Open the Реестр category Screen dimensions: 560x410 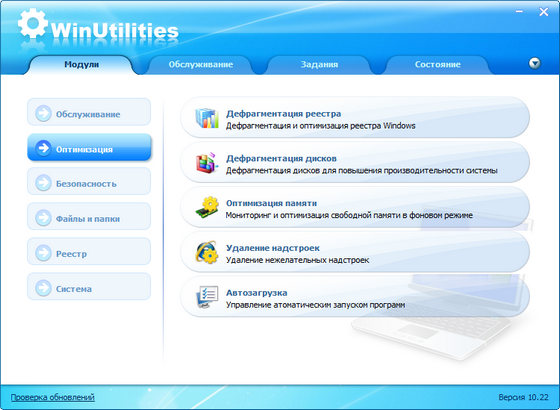[x=89, y=252]
